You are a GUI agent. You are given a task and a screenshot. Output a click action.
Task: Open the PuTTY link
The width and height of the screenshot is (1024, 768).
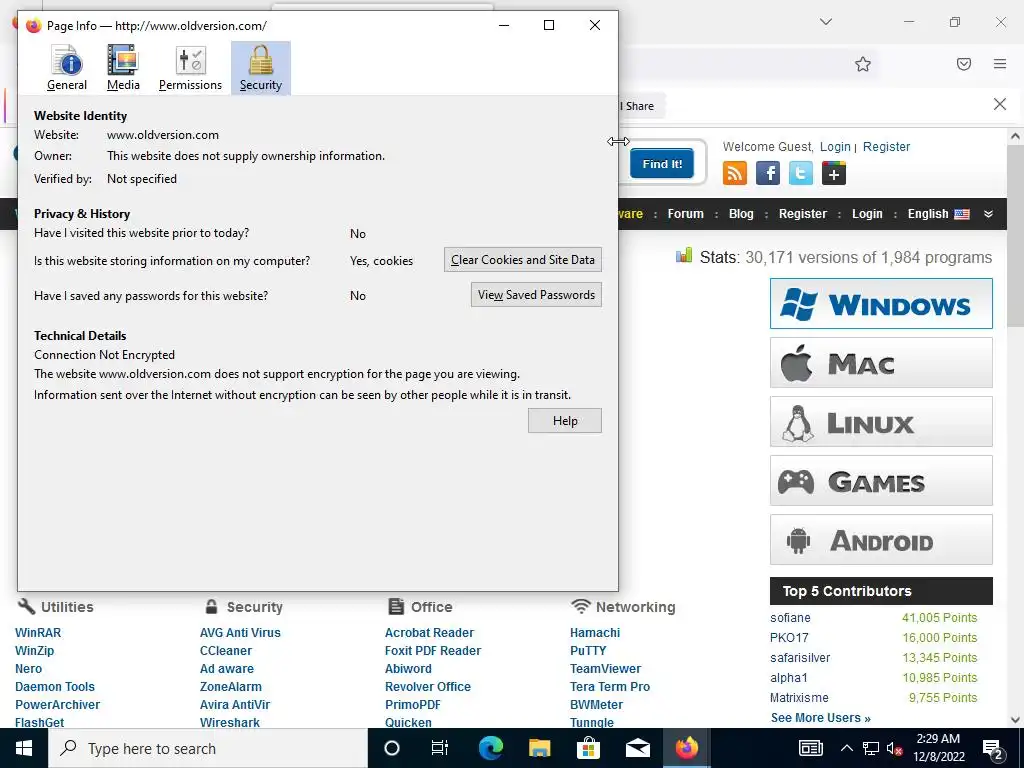(x=588, y=650)
